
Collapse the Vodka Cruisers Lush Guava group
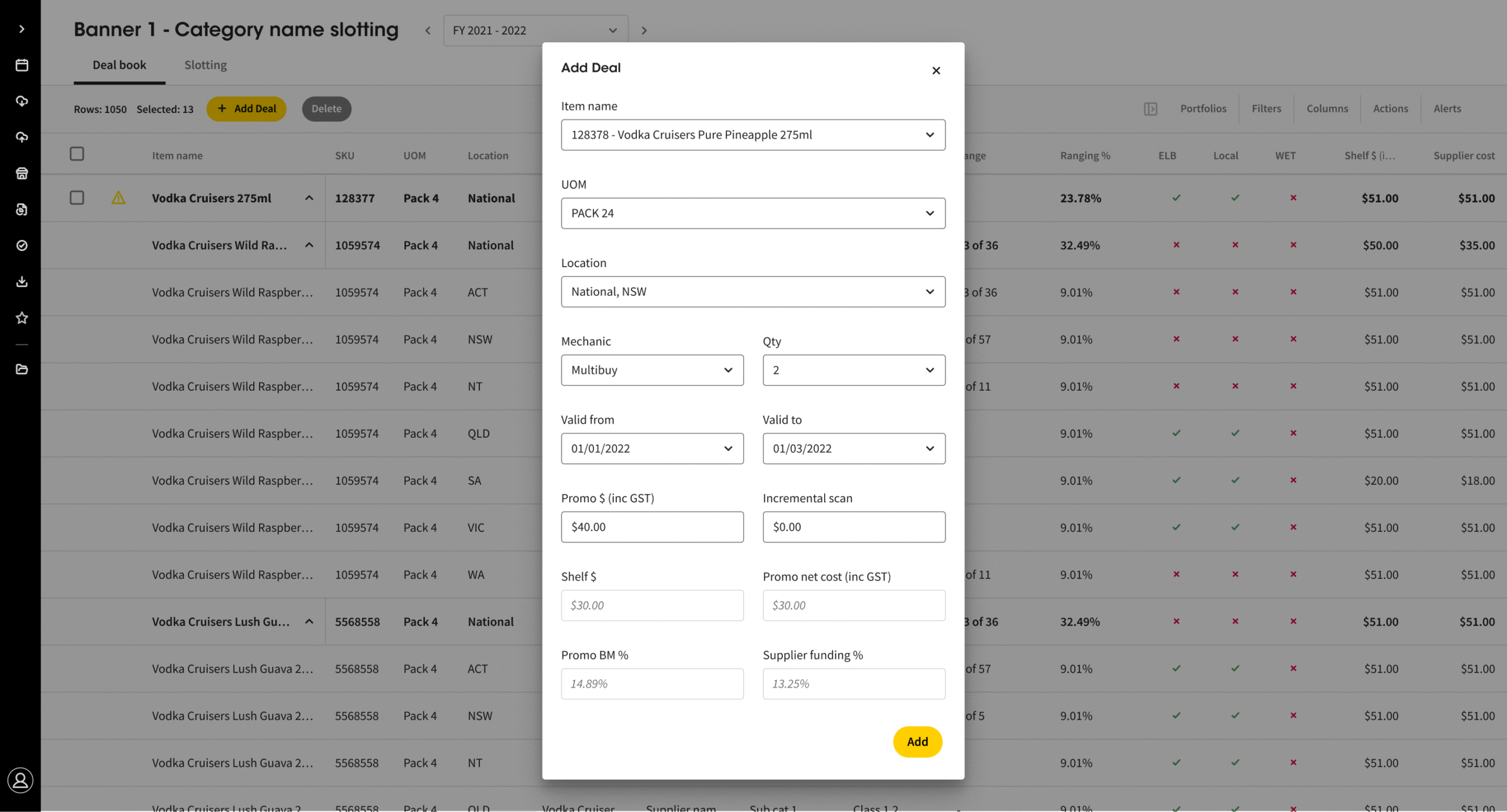(309, 621)
